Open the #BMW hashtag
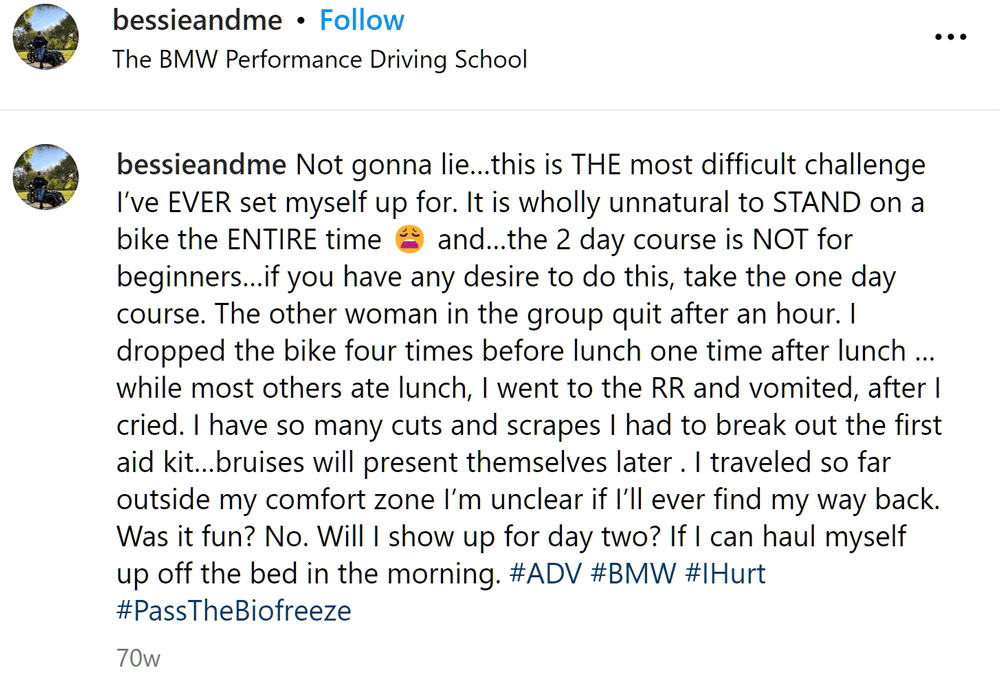The height and width of the screenshot is (678, 1000). 633,573
